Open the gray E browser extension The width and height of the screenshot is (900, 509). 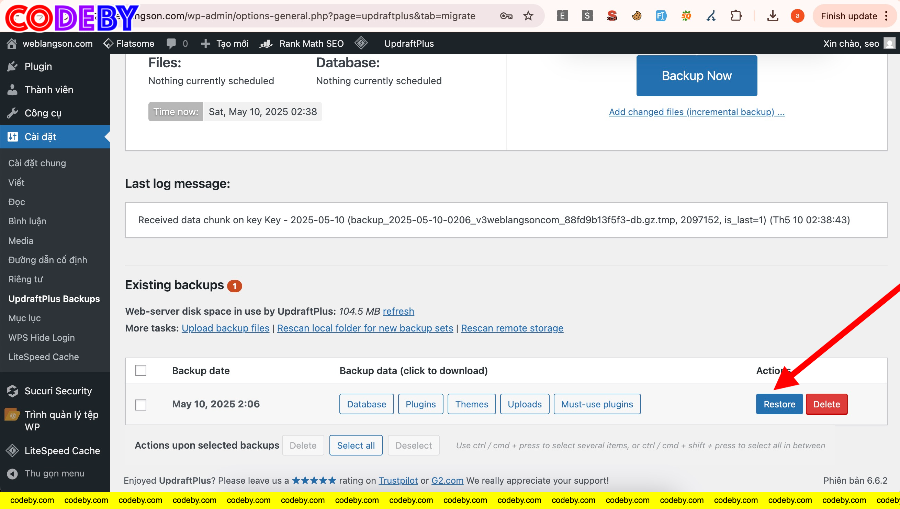(562, 16)
